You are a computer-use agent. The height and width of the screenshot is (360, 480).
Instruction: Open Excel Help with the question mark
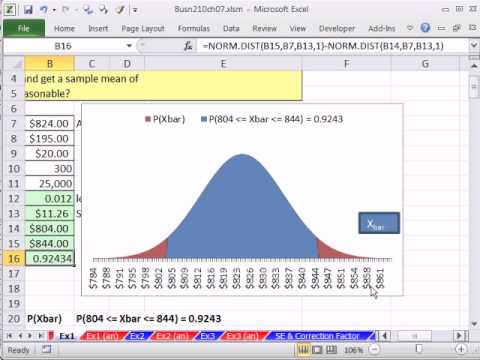click(425, 28)
